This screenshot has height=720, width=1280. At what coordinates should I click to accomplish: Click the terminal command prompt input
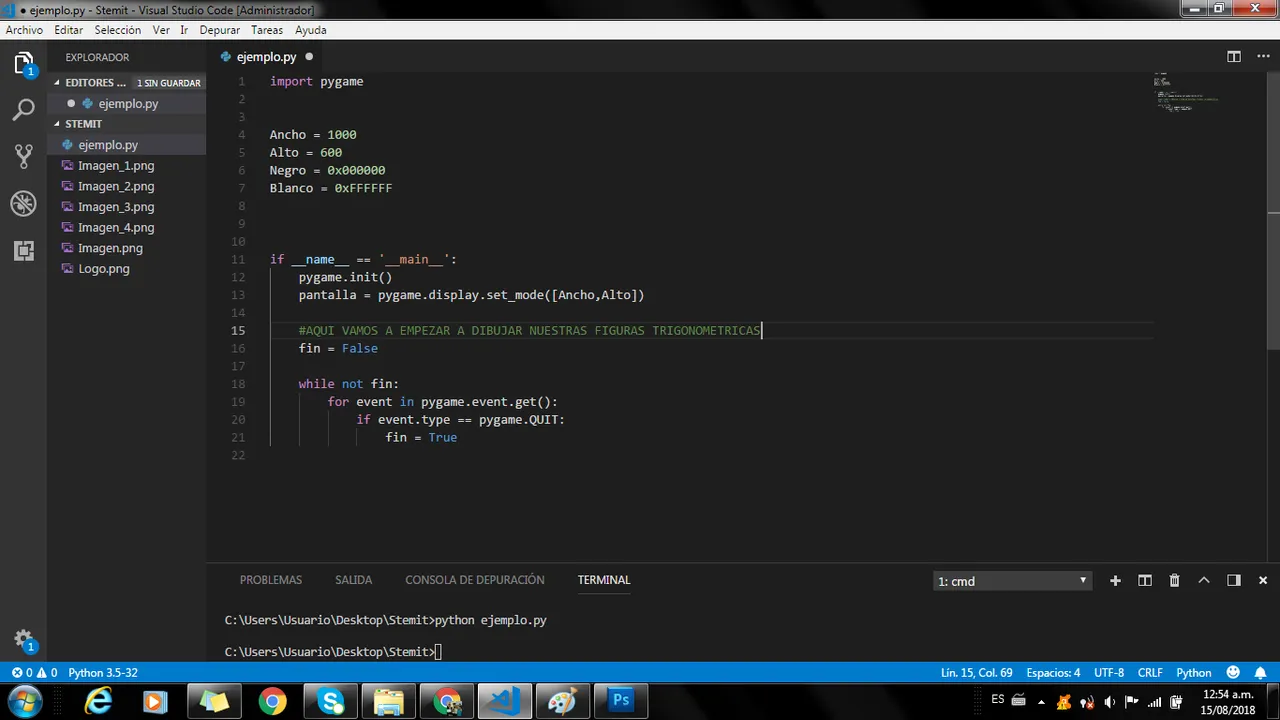(x=438, y=652)
